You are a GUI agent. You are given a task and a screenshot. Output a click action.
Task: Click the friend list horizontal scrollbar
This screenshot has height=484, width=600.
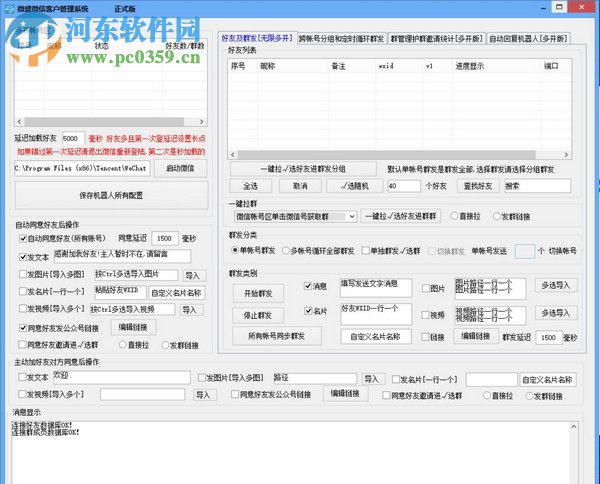(x=399, y=155)
